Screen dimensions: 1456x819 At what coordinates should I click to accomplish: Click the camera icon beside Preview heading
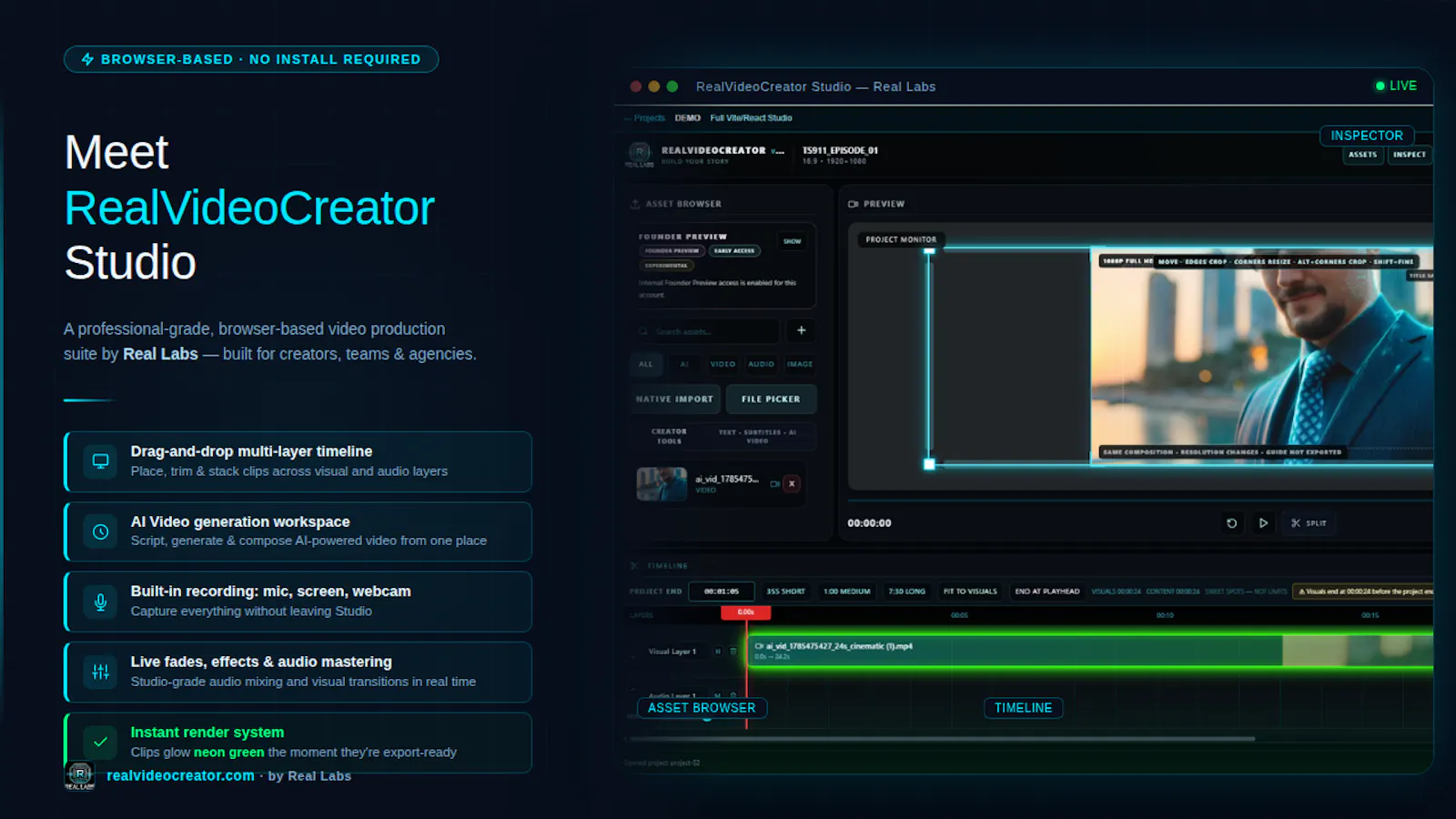click(854, 204)
